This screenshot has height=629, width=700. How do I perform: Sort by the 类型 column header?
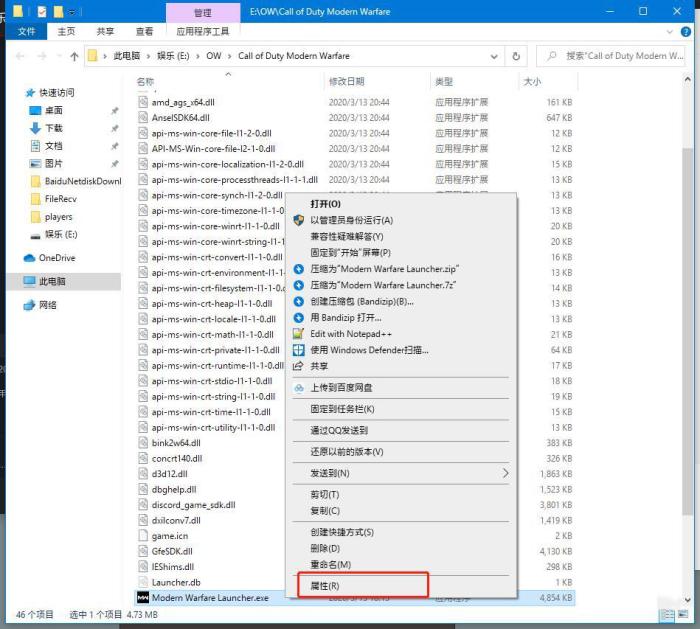point(444,82)
